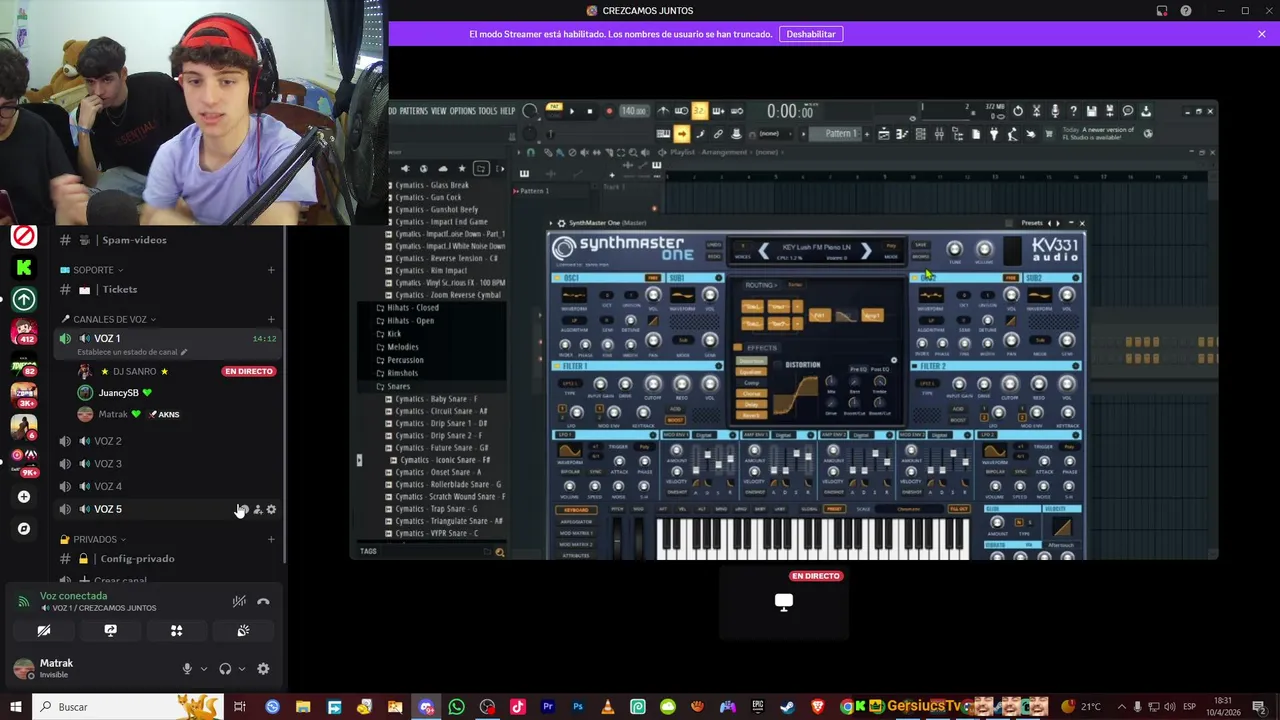The height and width of the screenshot is (720, 1280).
Task: Click Deshabilitar streamer mode button
Action: (x=811, y=34)
